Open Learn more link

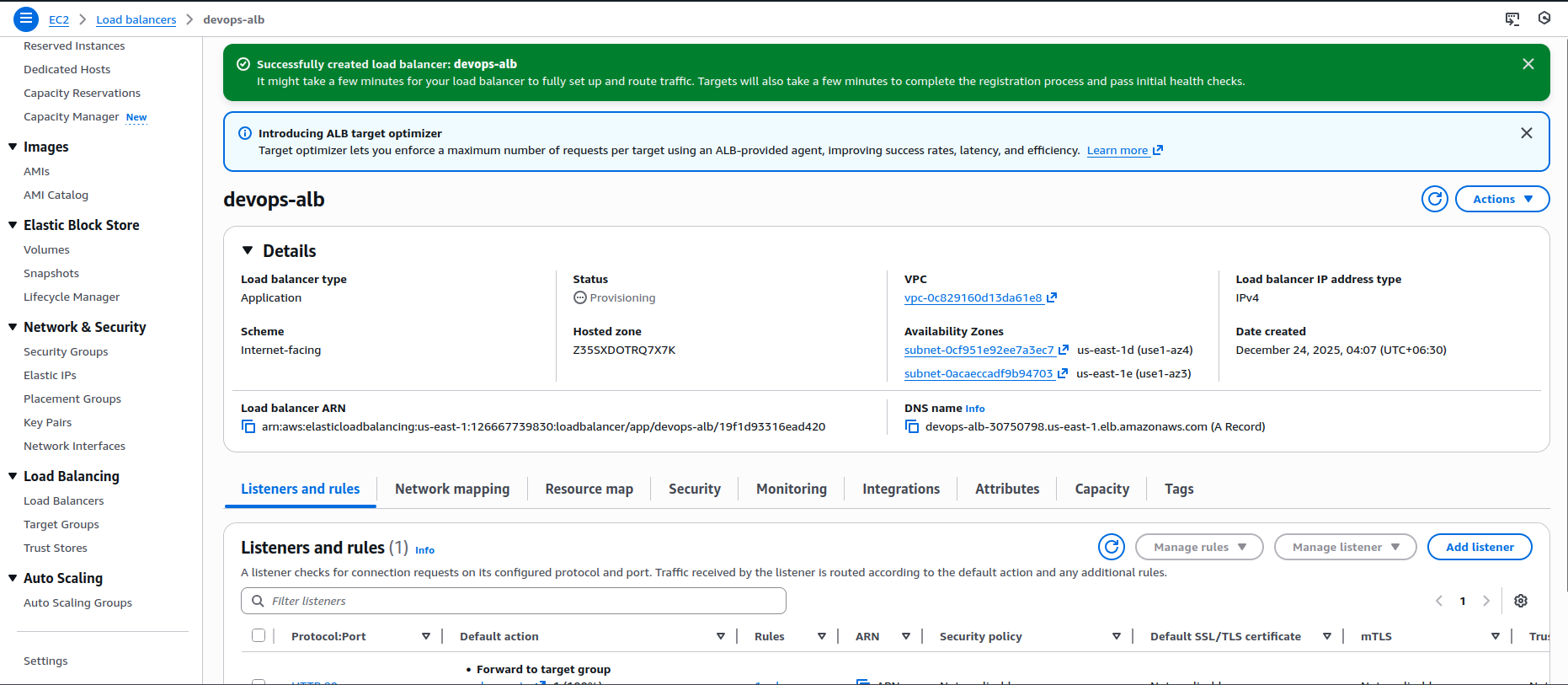[x=1124, y=150]
